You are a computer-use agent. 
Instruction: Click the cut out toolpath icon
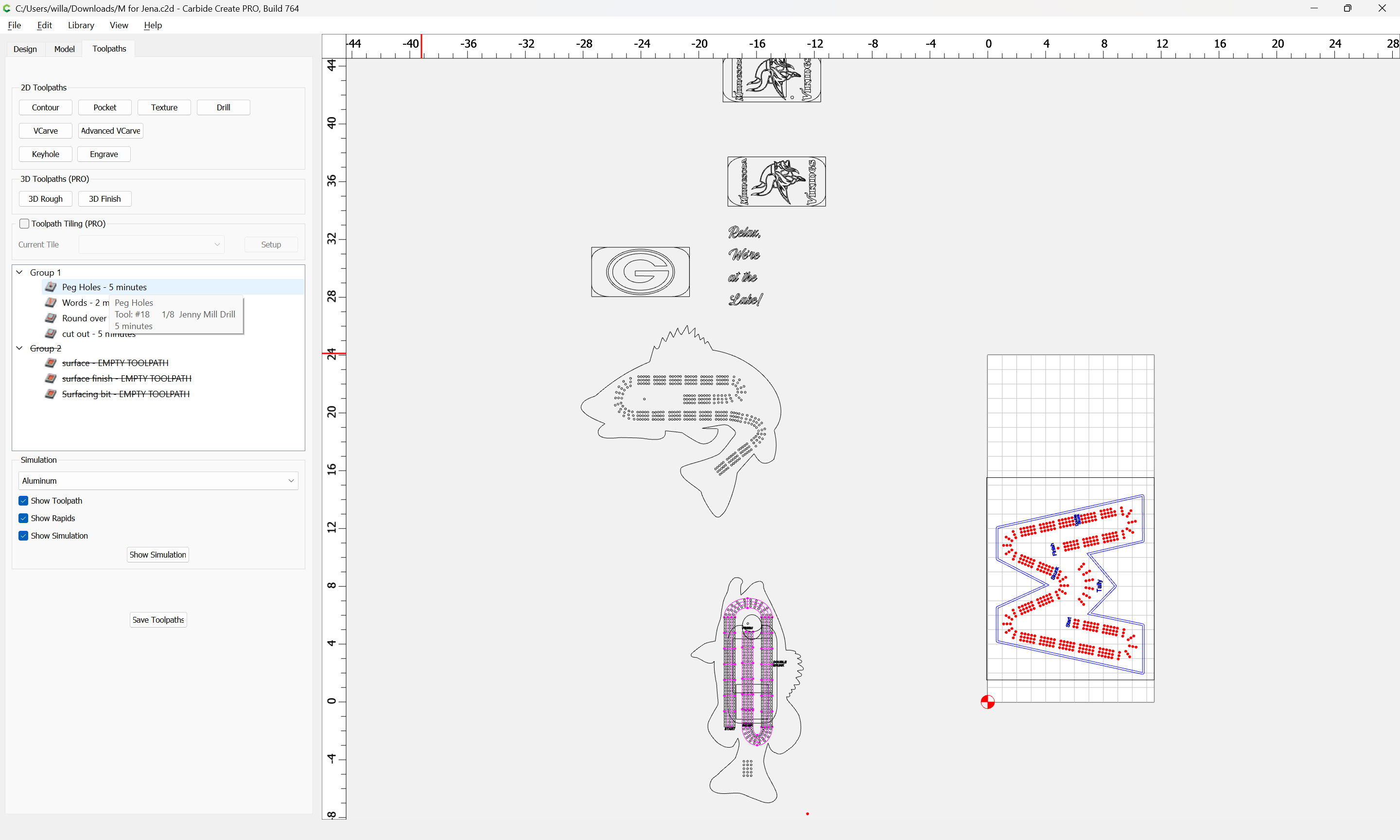pyautogui.click(x=51, y=333)
